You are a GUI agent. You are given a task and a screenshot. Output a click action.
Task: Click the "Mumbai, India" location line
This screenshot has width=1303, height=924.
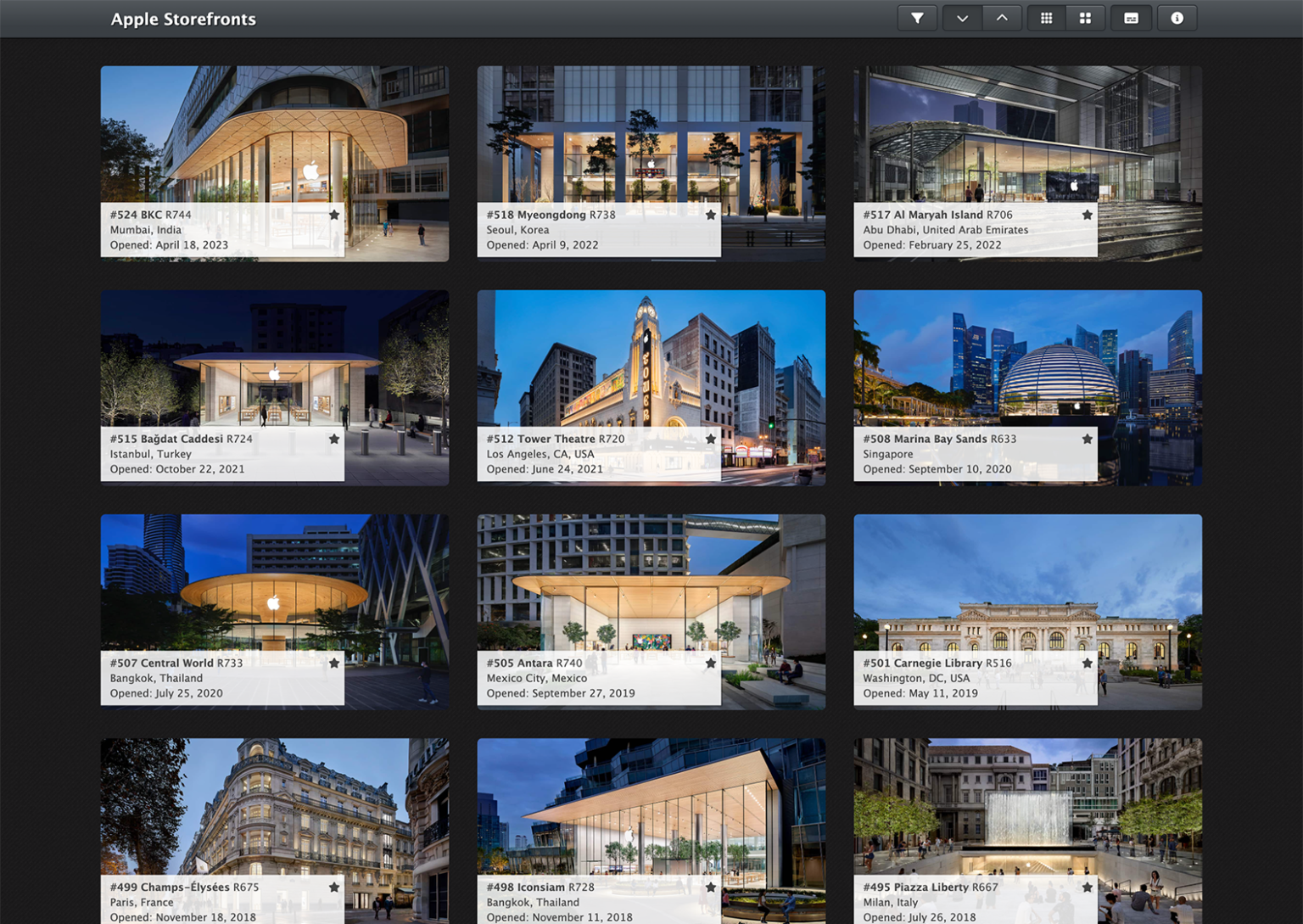click(146, 230)
